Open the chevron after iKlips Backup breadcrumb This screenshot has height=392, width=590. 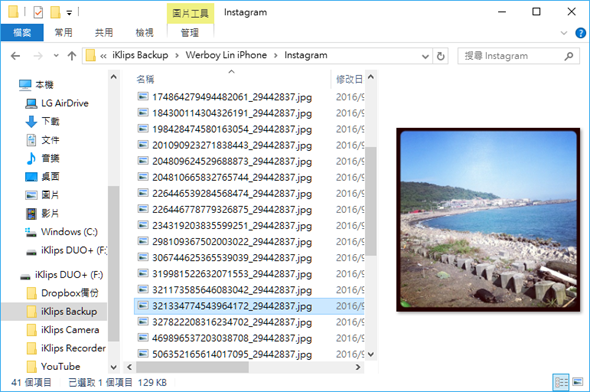tap(177, 56)
